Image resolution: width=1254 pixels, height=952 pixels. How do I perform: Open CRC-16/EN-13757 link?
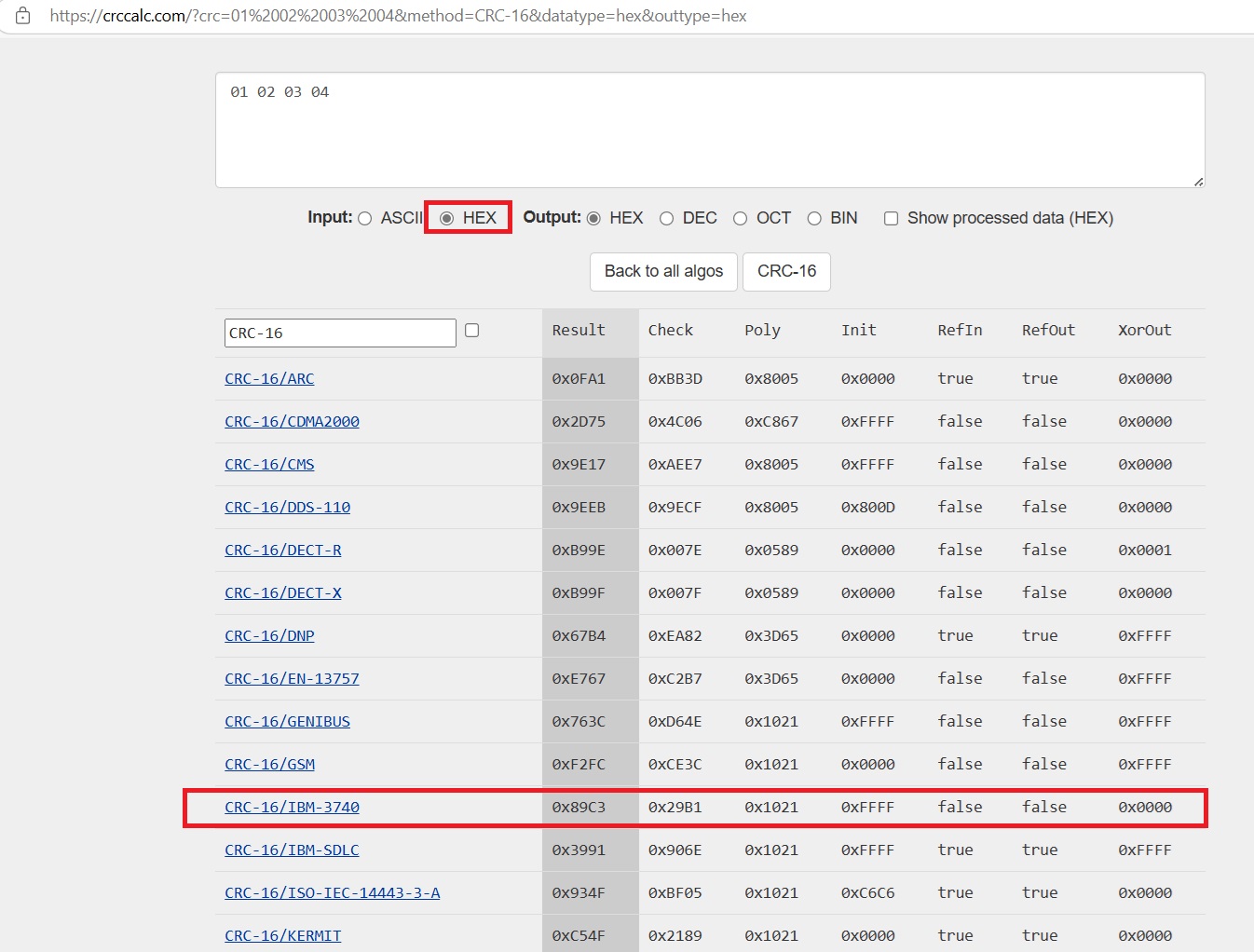(292, 678)
